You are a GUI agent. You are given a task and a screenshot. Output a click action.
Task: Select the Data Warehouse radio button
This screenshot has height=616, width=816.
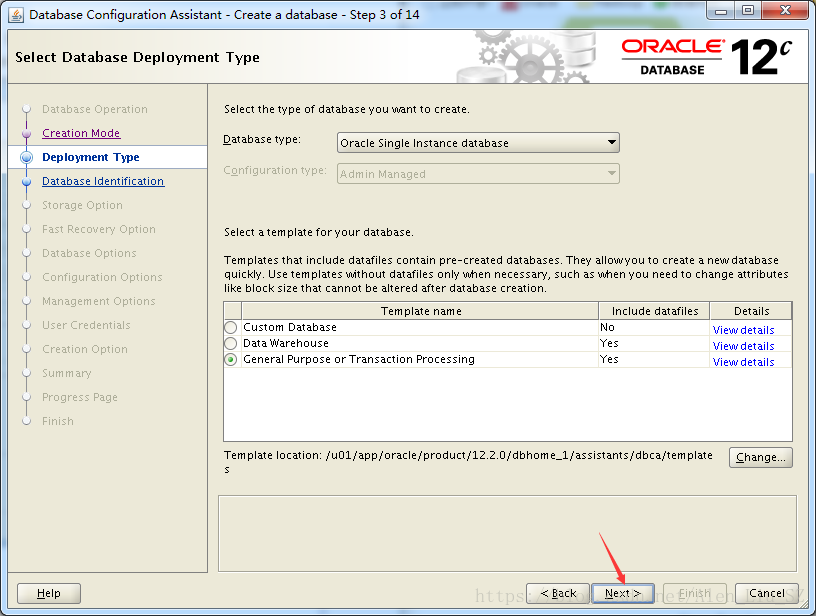pos(231,343)
